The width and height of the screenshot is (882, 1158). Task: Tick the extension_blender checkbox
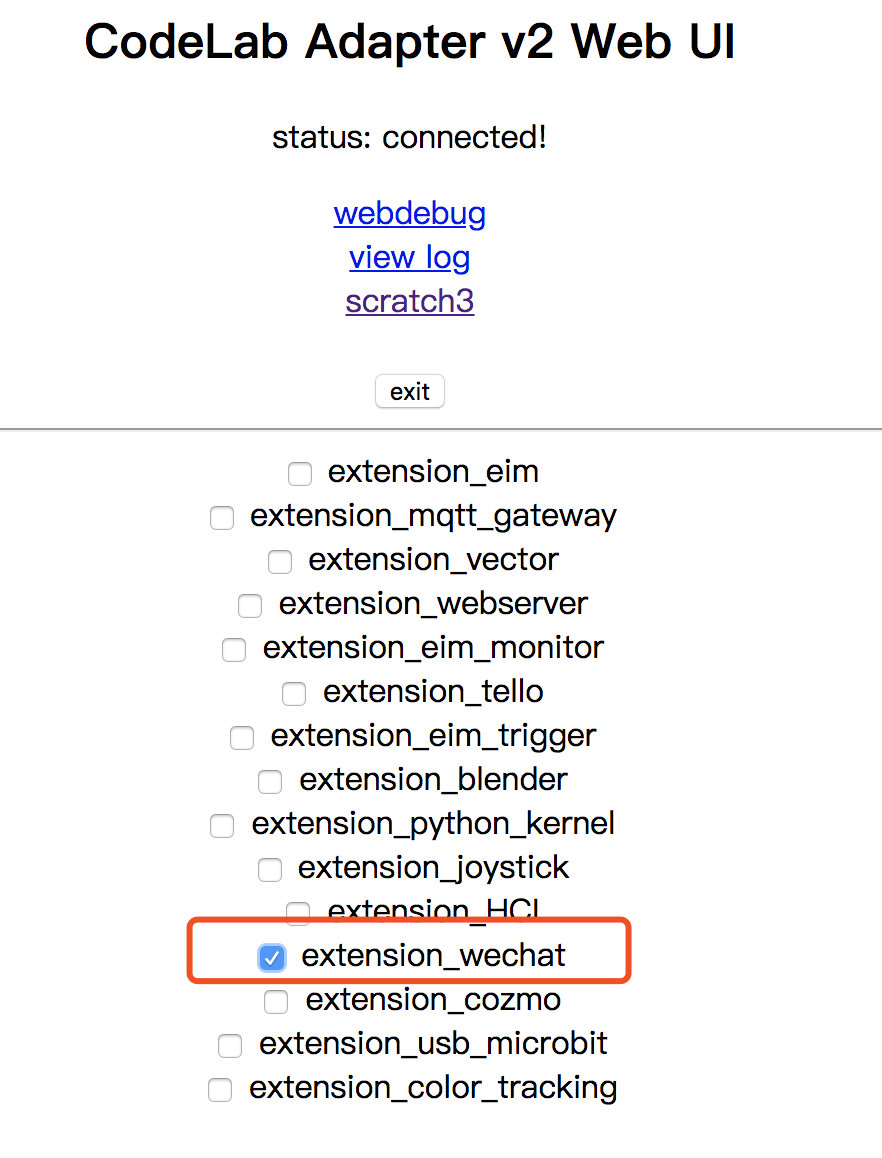(270, 781)
